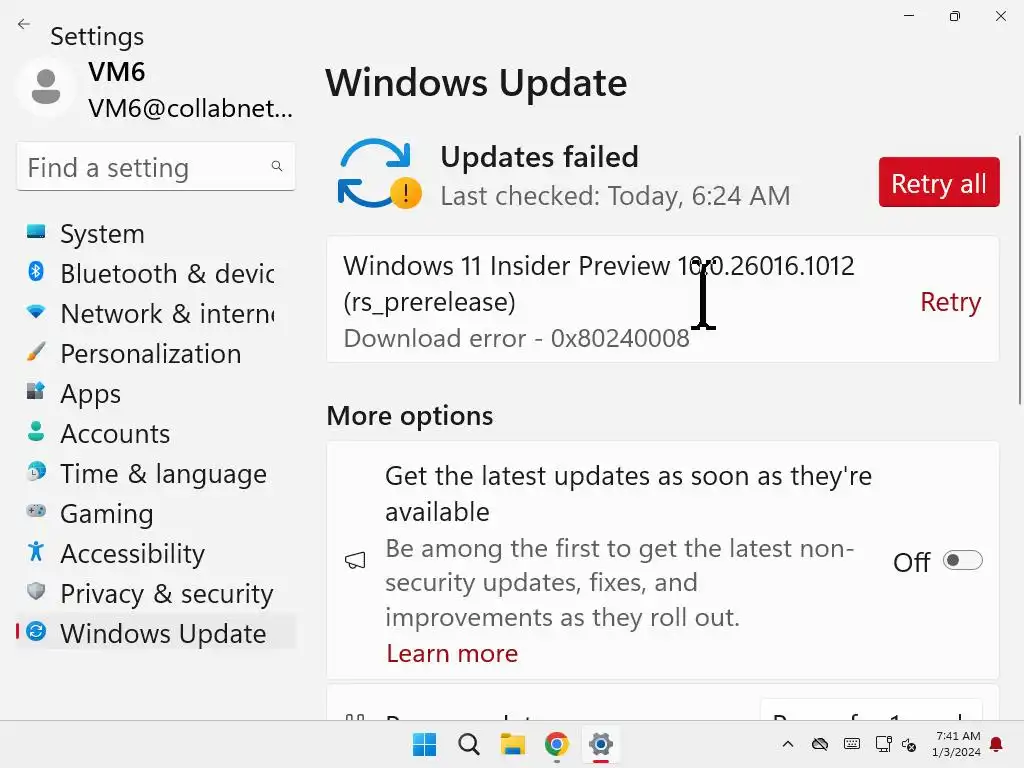Select Windows Update in sidebar

[x=156, y=633]
